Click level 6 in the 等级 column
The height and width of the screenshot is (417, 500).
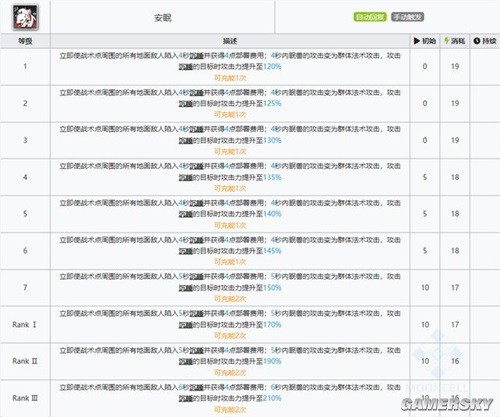tap(25, 251)
